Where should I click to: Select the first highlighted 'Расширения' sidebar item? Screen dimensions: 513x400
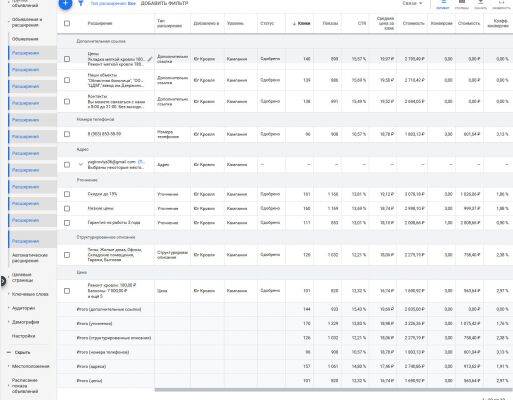(32, 53)
